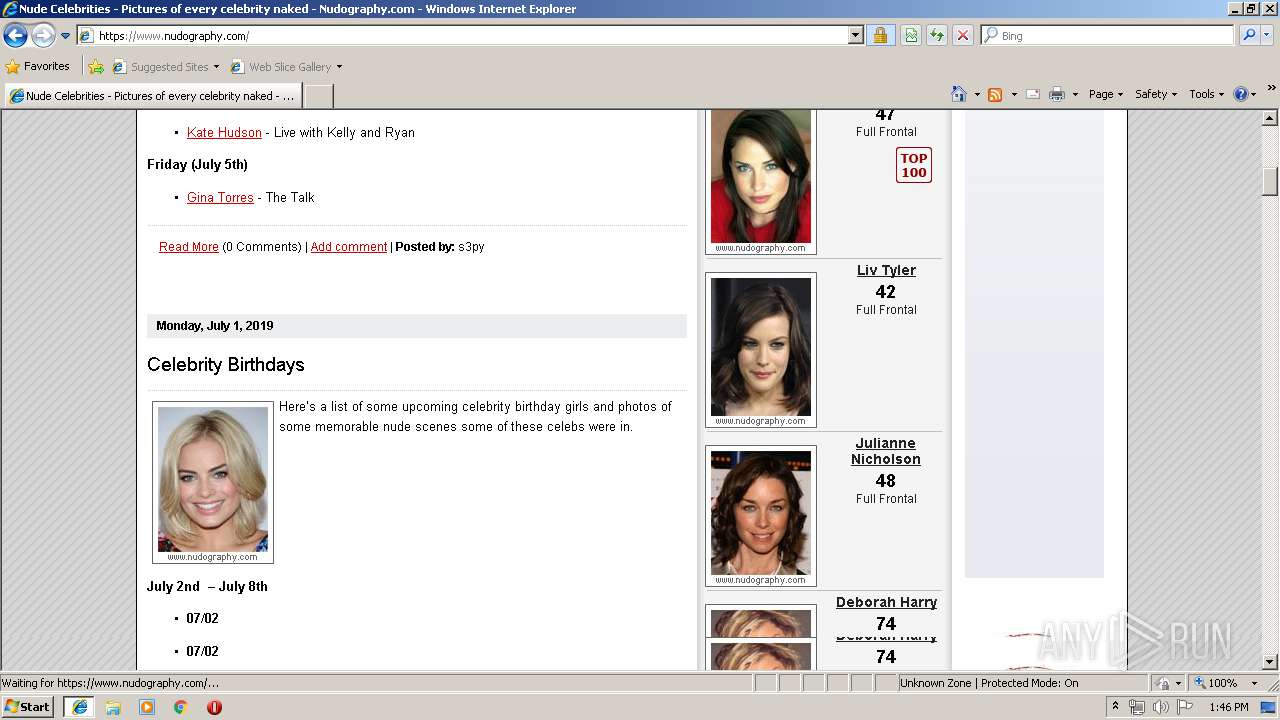Open the Liv Tyler profile link

click(x=886, y=270)
